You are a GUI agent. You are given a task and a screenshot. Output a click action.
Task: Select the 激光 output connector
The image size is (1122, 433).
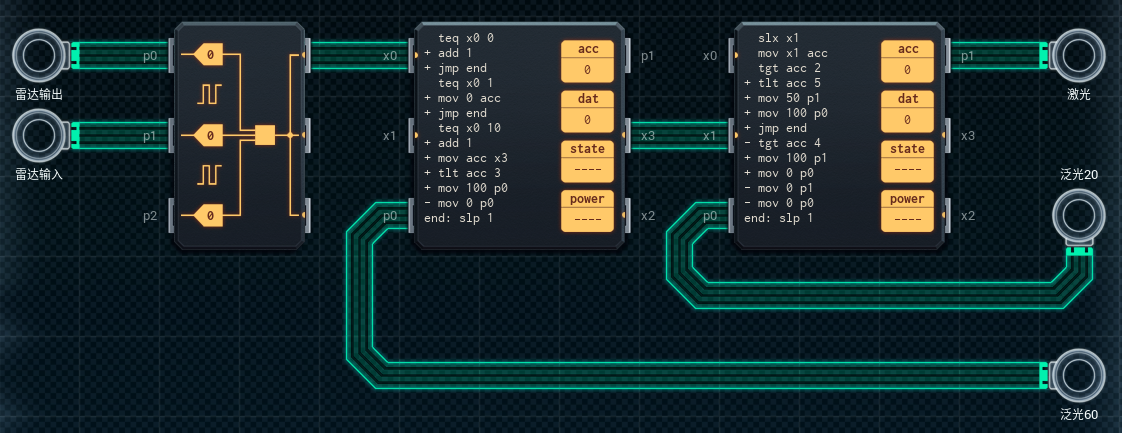tap(1079, 55)
